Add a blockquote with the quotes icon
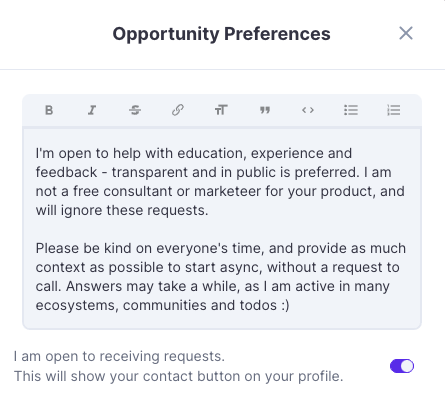Image resolution: width=445 pixels, height=412 pixels. [x=265, y=110]
